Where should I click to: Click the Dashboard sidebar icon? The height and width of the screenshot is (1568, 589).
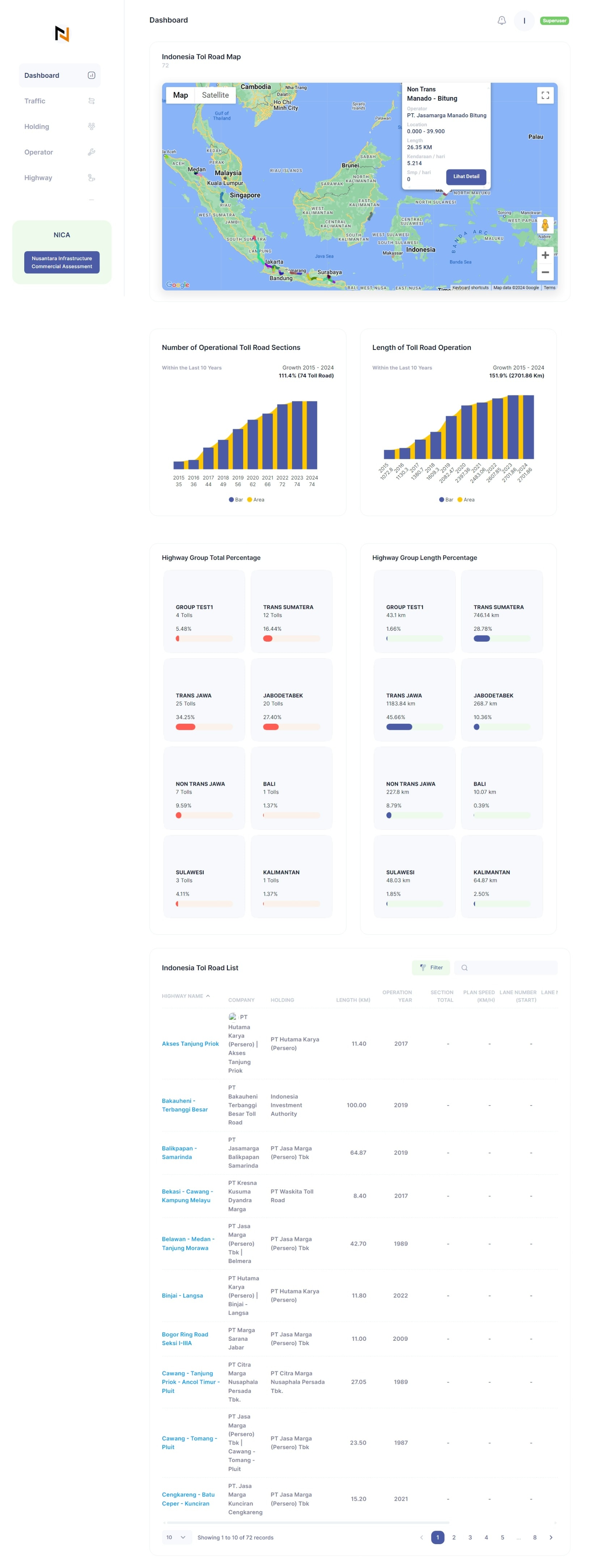pos(91,76)
